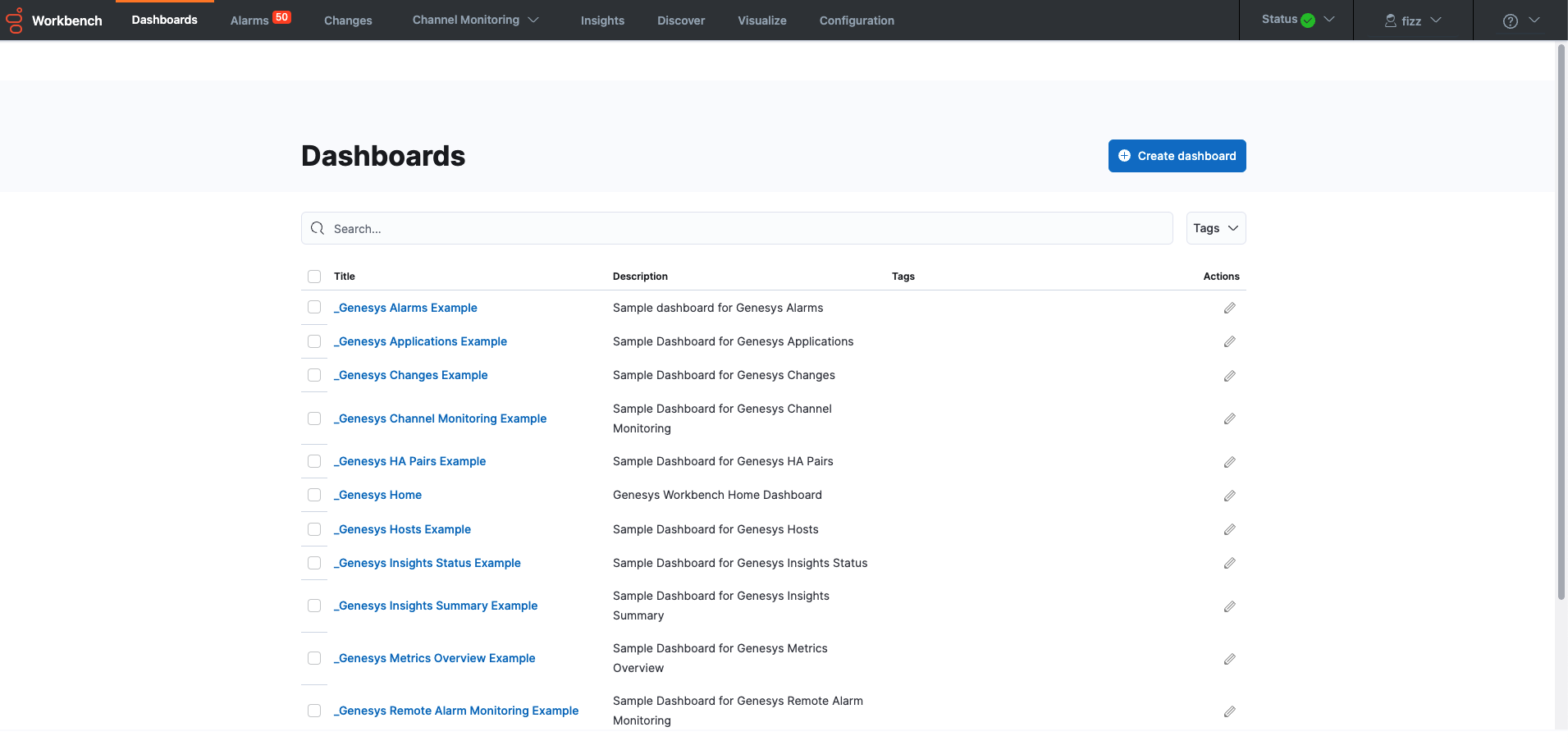Image resolution: width=1568 pixels, height=750 pixels.
Task: Open _Genesys Applications Example dashboard link
Action: [x=420, y=341]
